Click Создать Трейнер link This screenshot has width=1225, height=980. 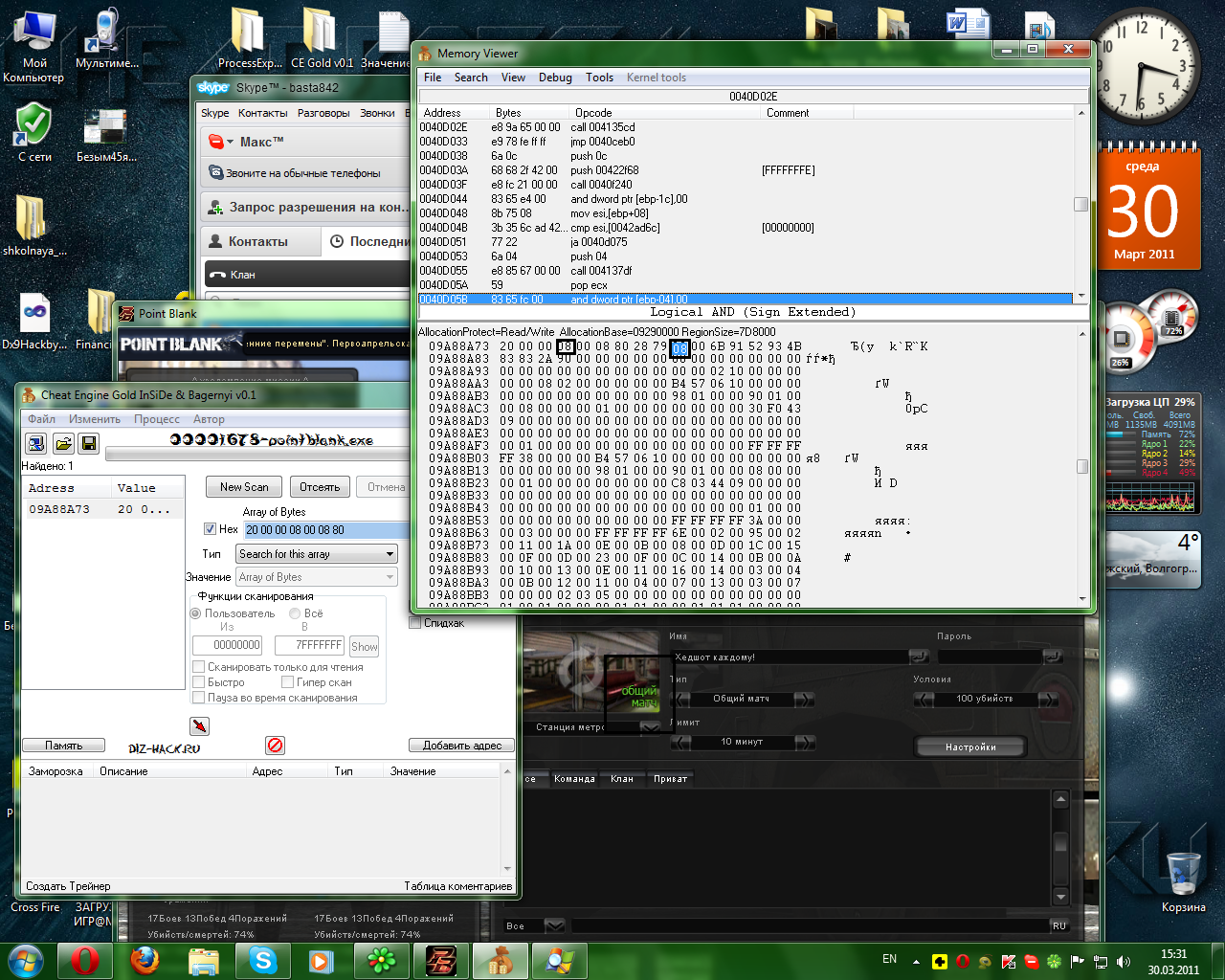[x=68, y=886]
